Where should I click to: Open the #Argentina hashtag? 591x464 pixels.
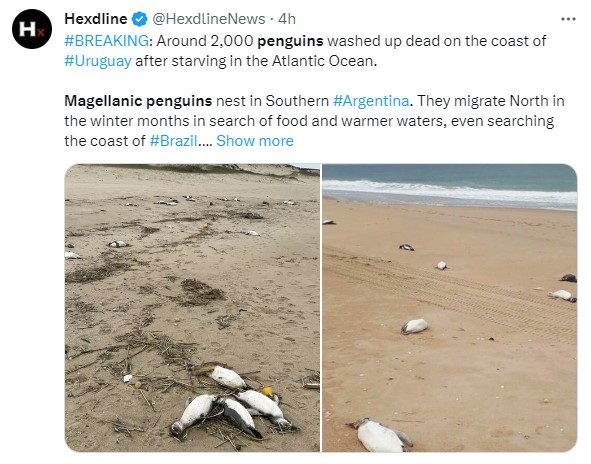tap(371, 101)
